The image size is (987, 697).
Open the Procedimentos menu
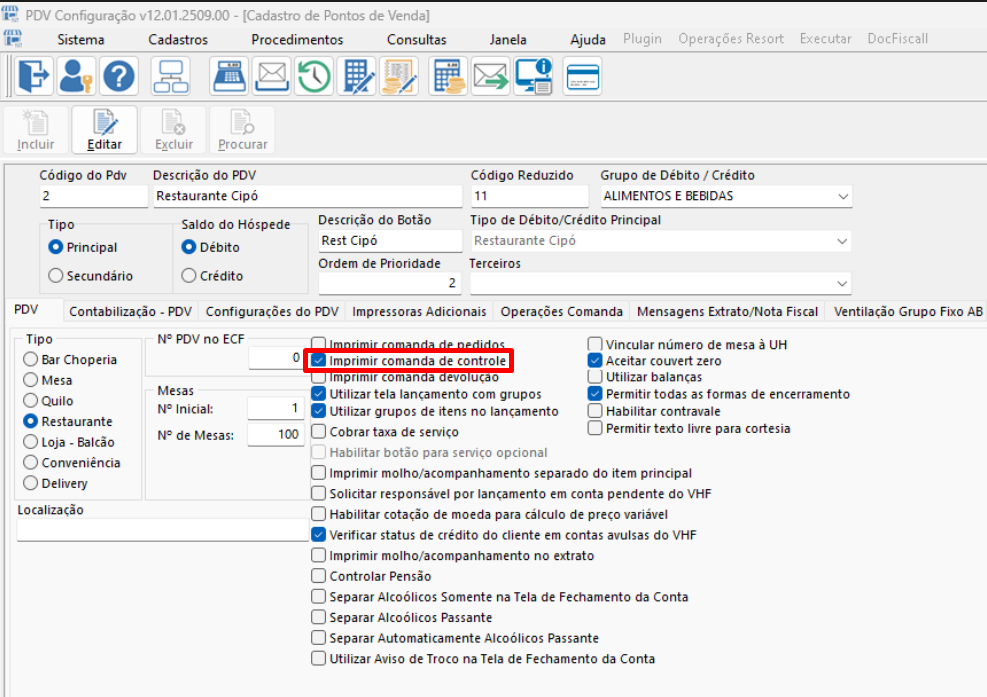(x=297, y=39)
